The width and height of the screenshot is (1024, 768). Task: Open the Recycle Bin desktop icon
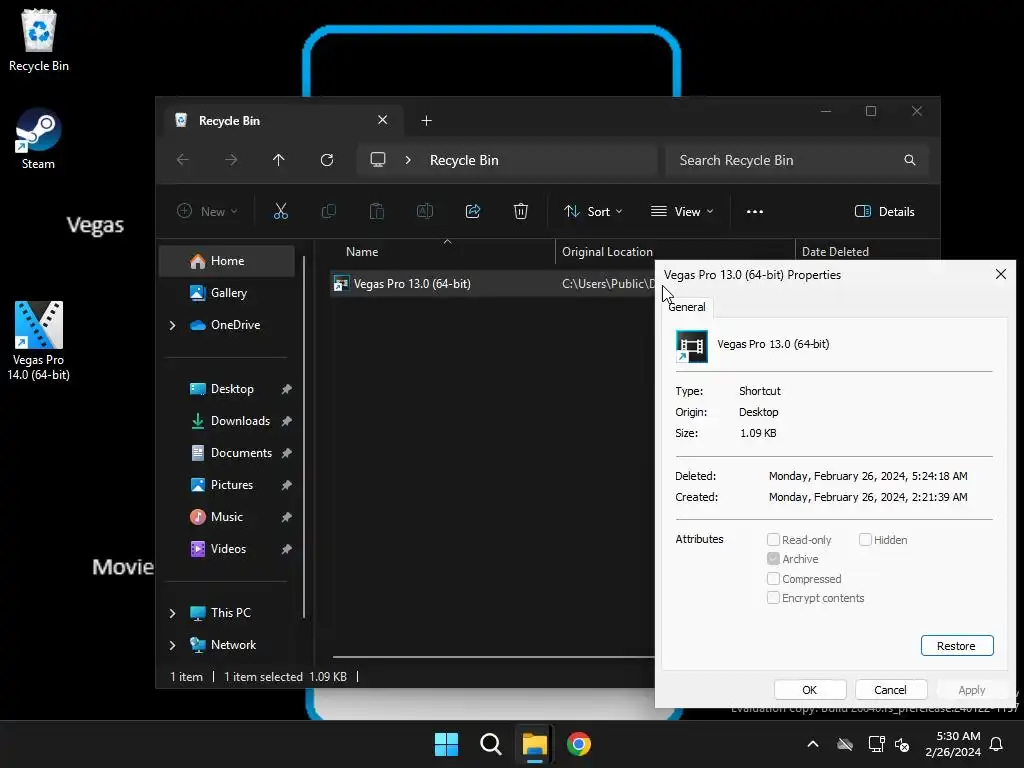coord(39,40)
